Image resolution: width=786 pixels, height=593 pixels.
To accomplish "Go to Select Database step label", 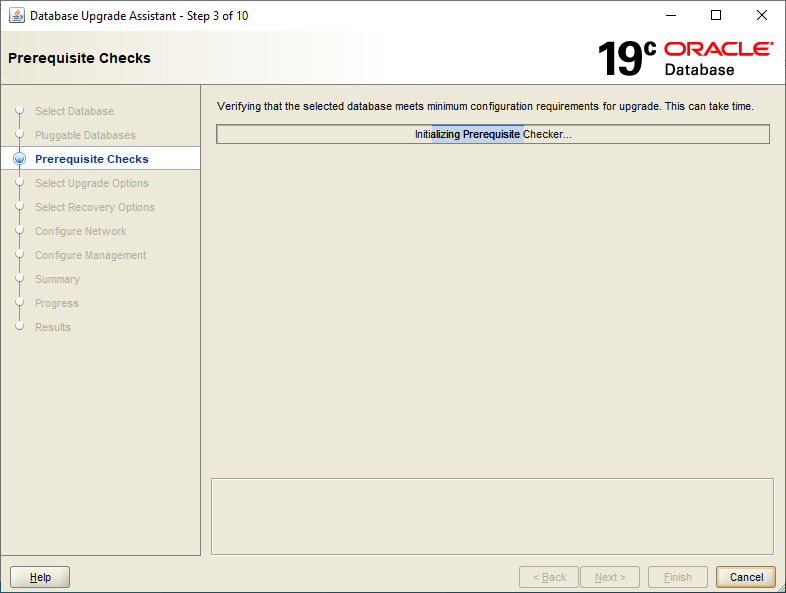I will pos(74,111).
